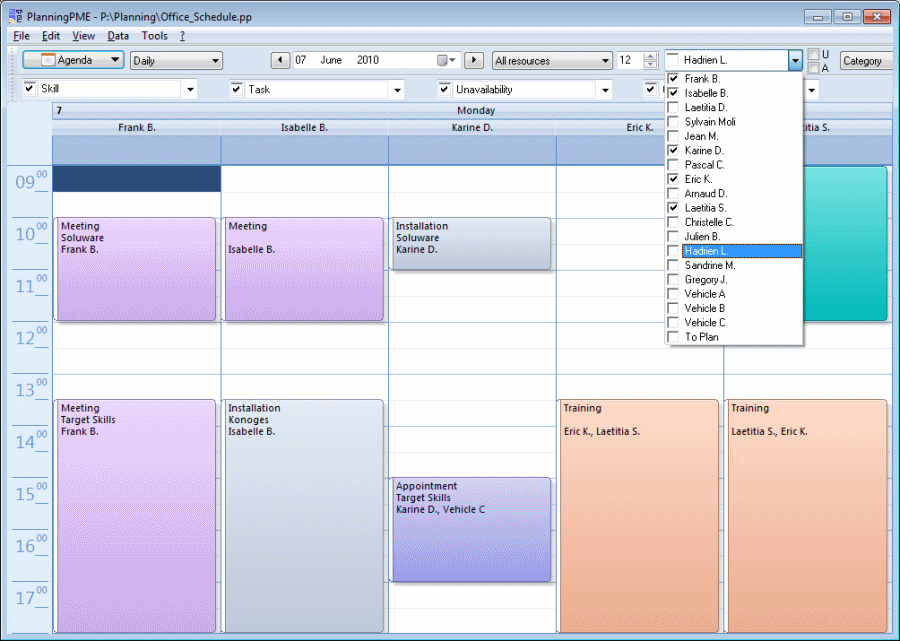Select Karine D. Installation Soluware task
This screenshot has height=641, width=900.
pyautogui.click(x=471, y=243)
